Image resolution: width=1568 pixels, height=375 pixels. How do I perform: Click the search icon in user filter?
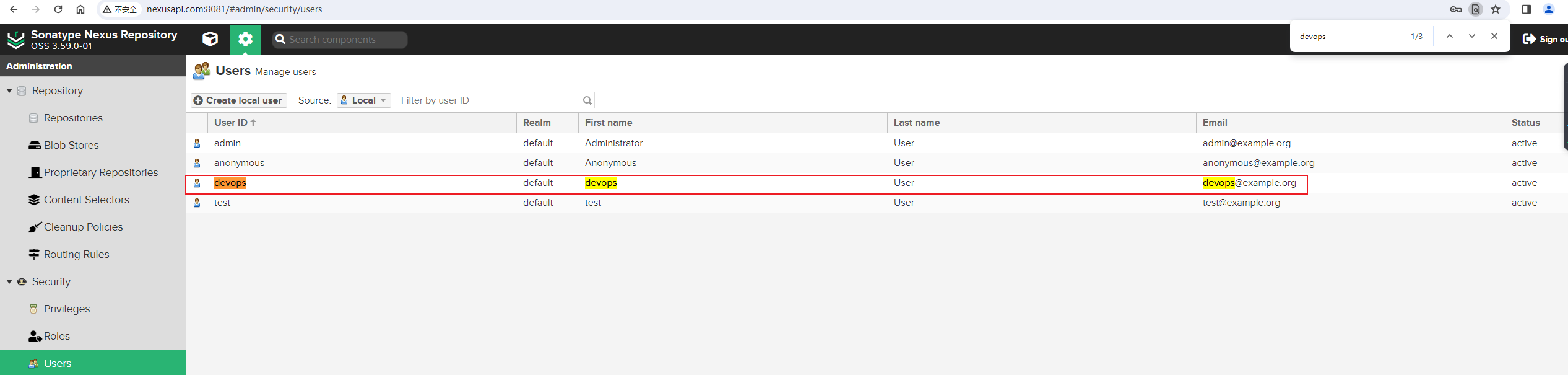coord(587,100)
